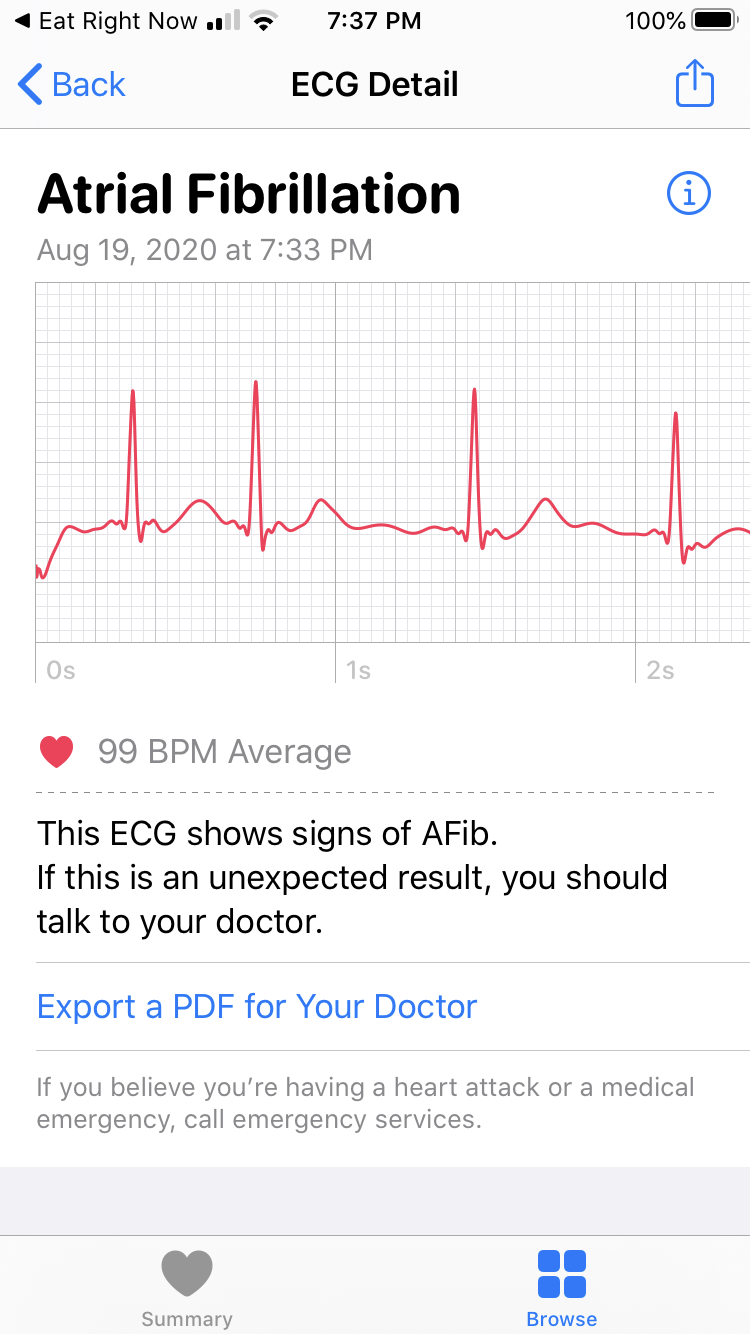Tap the Atrial Fibrillation heading
This screenshot has height=1334, width=750.
249,194
